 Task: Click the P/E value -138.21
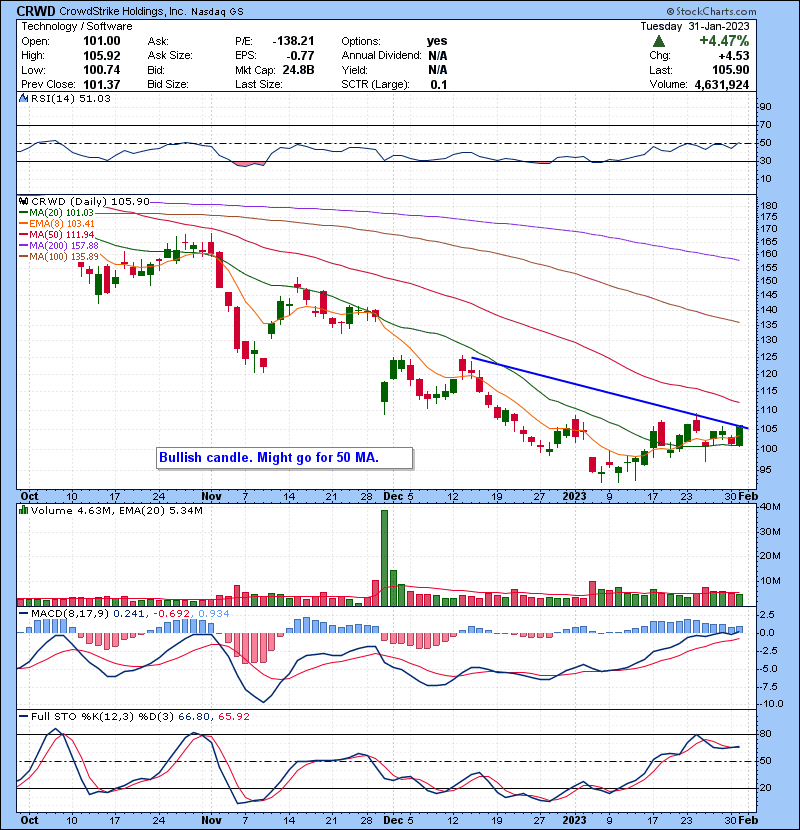click(293, 41)
